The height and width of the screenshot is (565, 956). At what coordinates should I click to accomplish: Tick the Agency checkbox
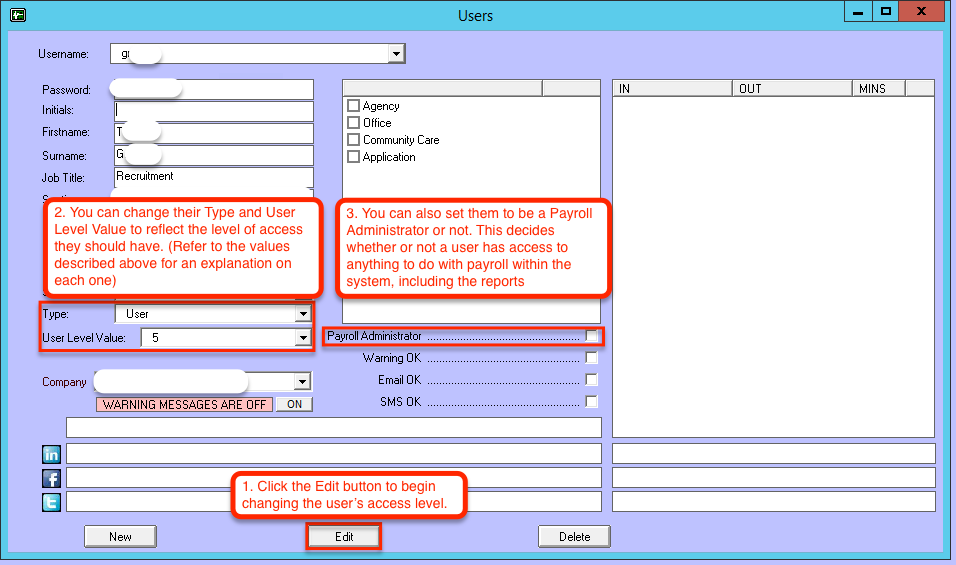[353, 106]
